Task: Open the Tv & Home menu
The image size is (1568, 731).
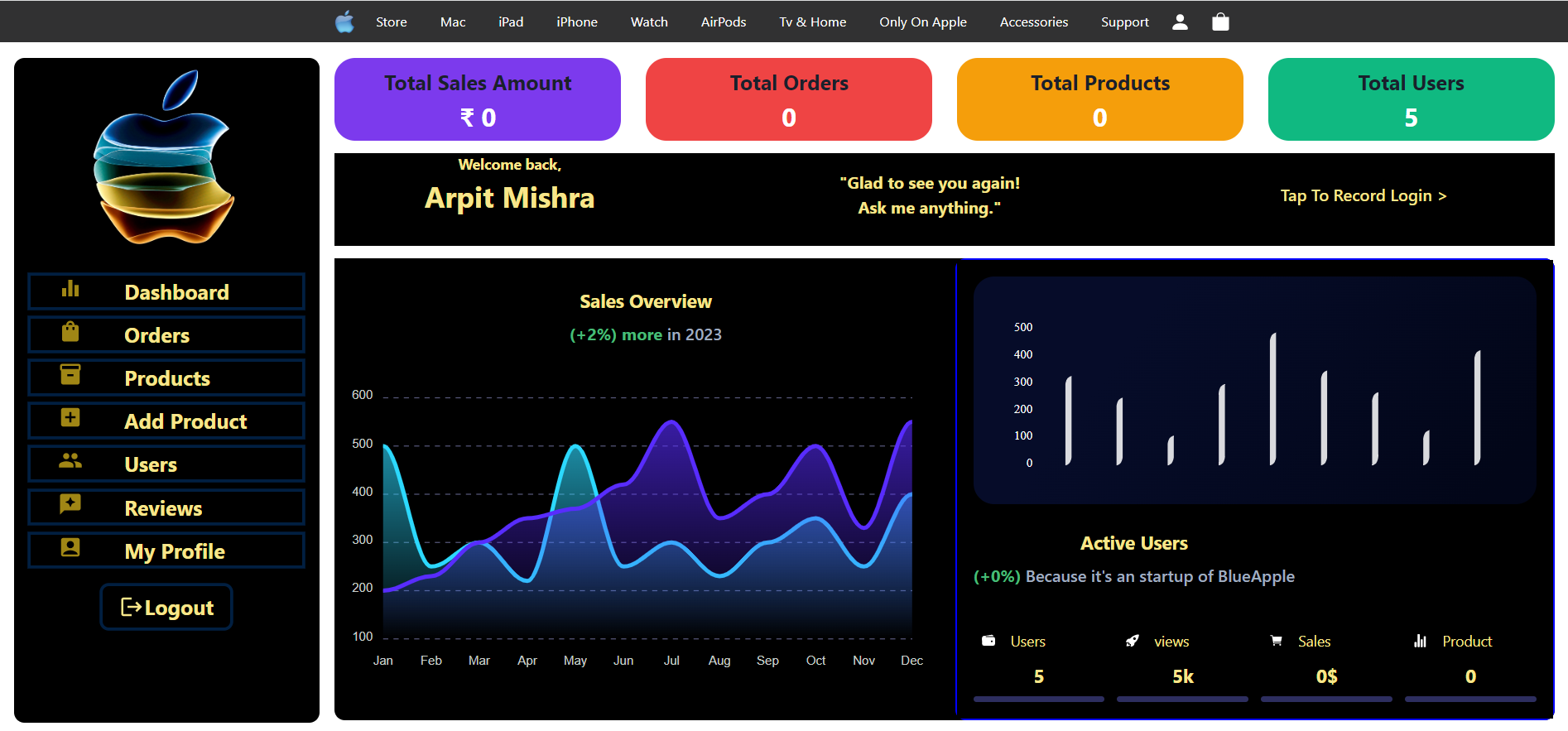Action: [812, 22]
